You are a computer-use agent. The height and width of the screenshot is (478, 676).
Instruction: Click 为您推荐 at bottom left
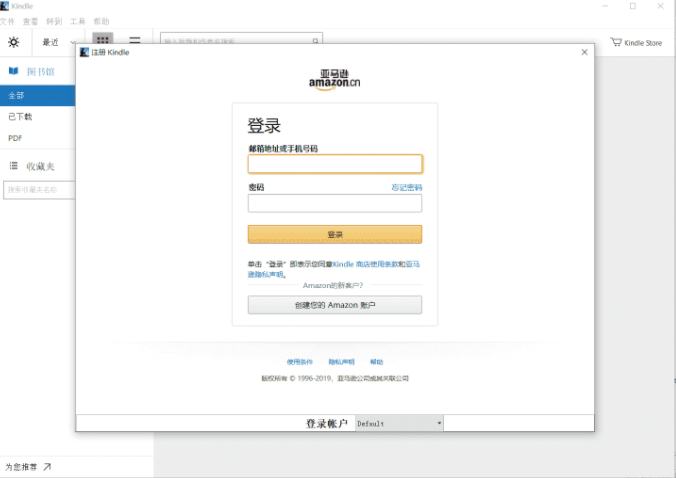(21, 467)
